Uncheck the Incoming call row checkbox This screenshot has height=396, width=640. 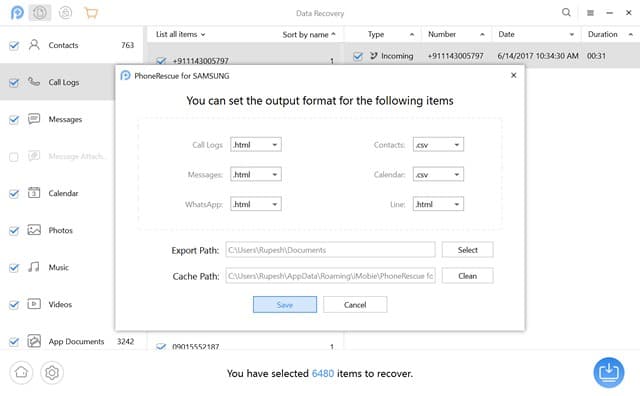tap(358, 56)
